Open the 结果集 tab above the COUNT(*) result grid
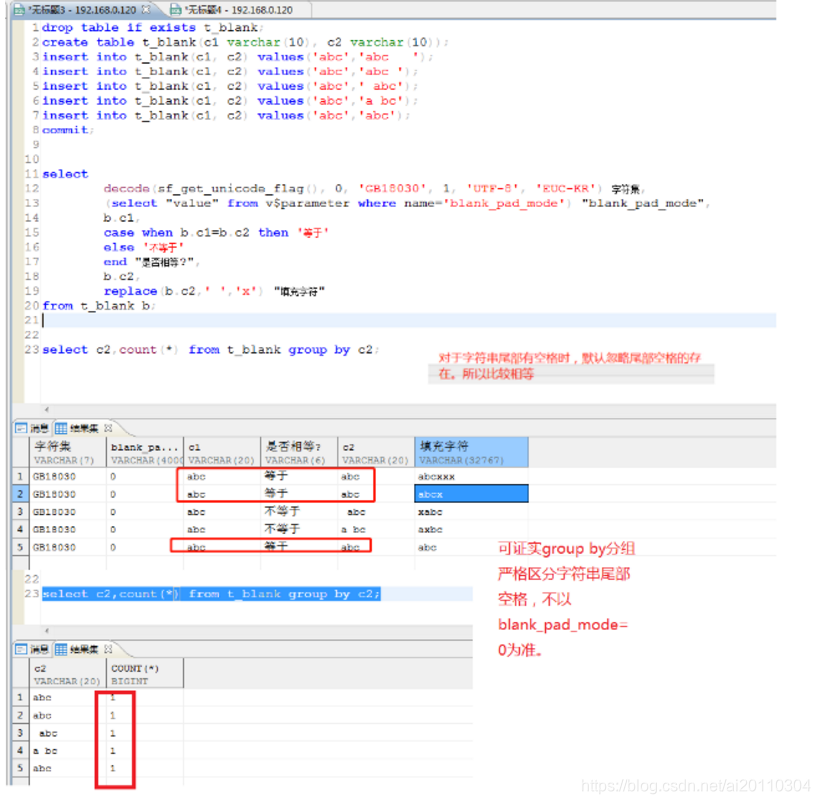Screen dimensions: 820x804 click(x=77, y=649)
